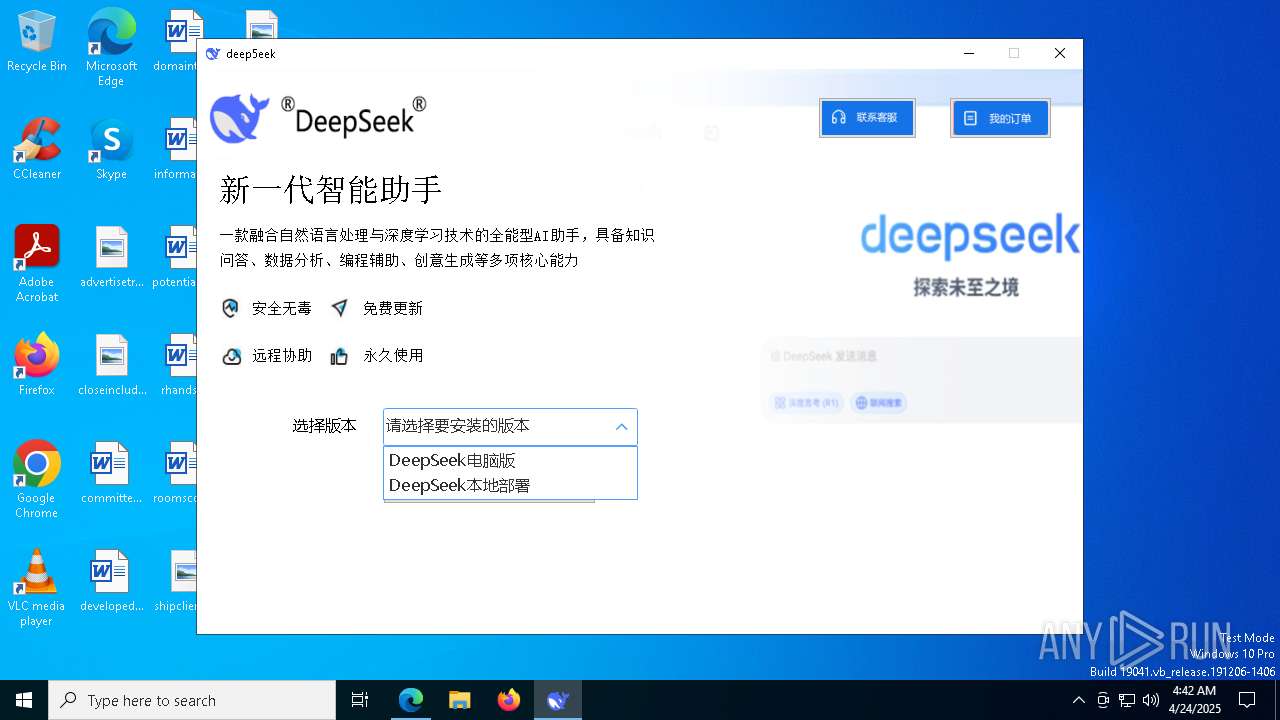The width and height of the screenshot is (1280, 720).
Task: Launch Microsoft Edge desktop shortcut
Action: [x=111, y=47]
